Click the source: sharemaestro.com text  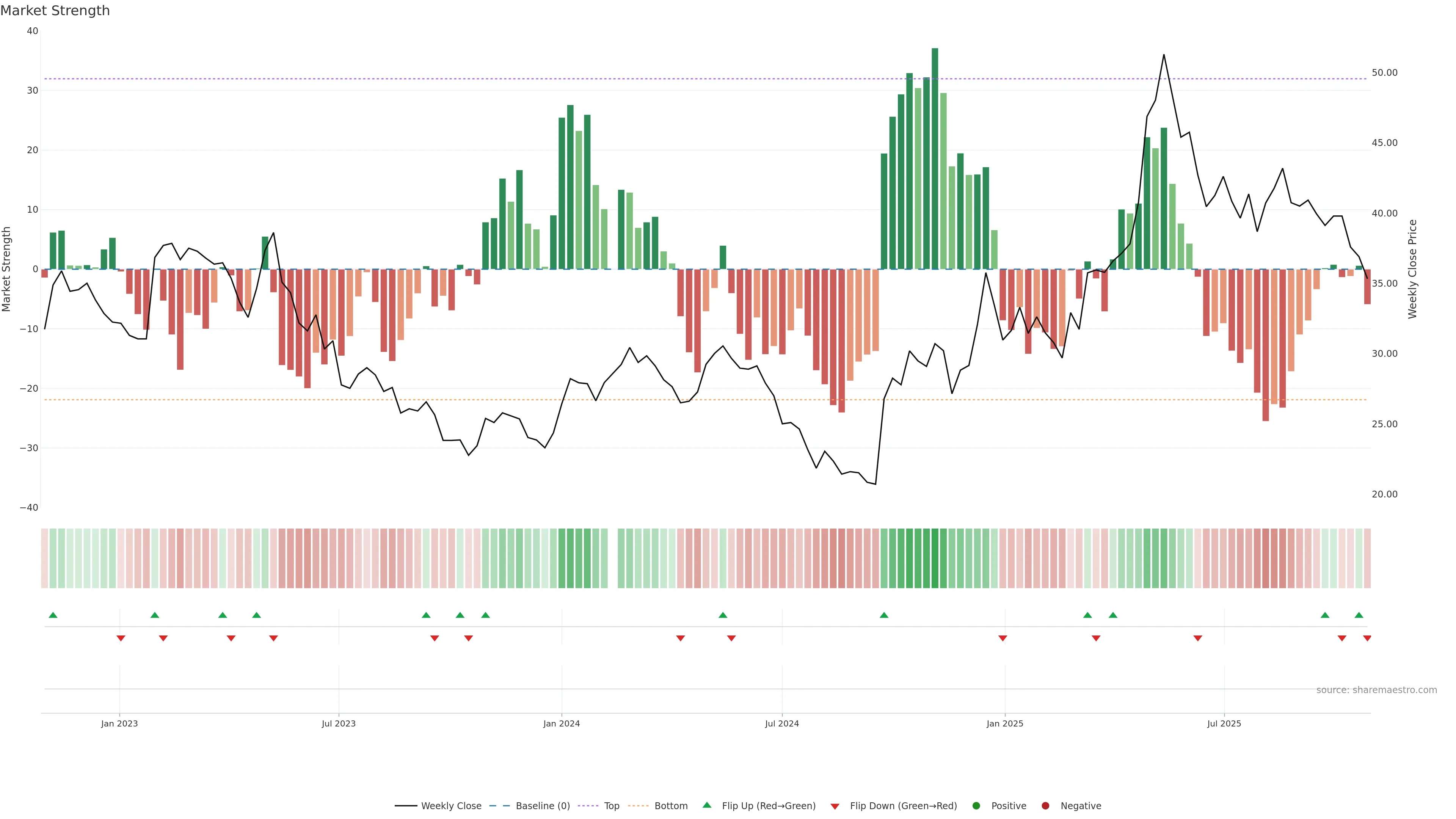(x=1376, y=690)
